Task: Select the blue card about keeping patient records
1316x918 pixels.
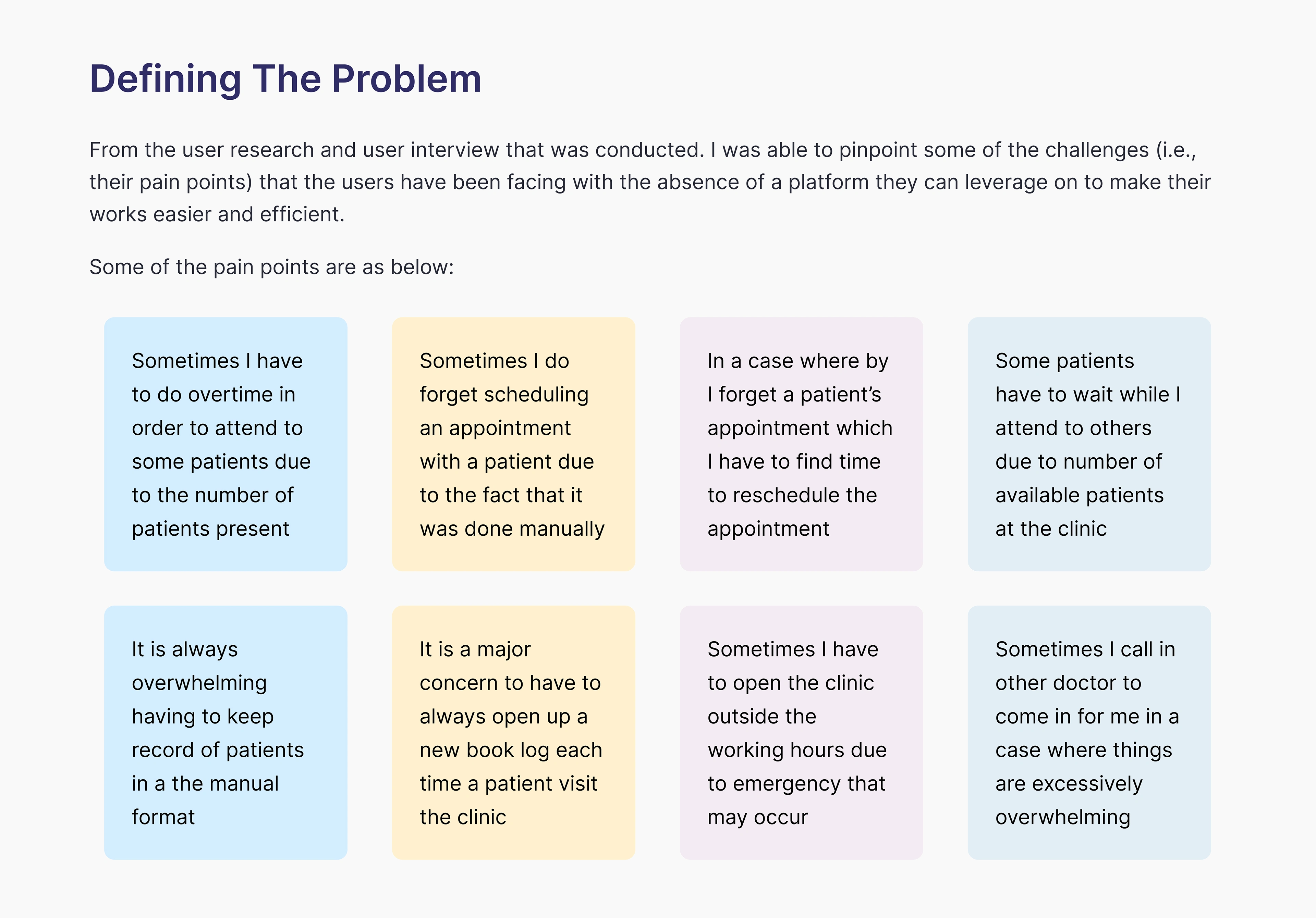Action: click(x=226, y=732)
